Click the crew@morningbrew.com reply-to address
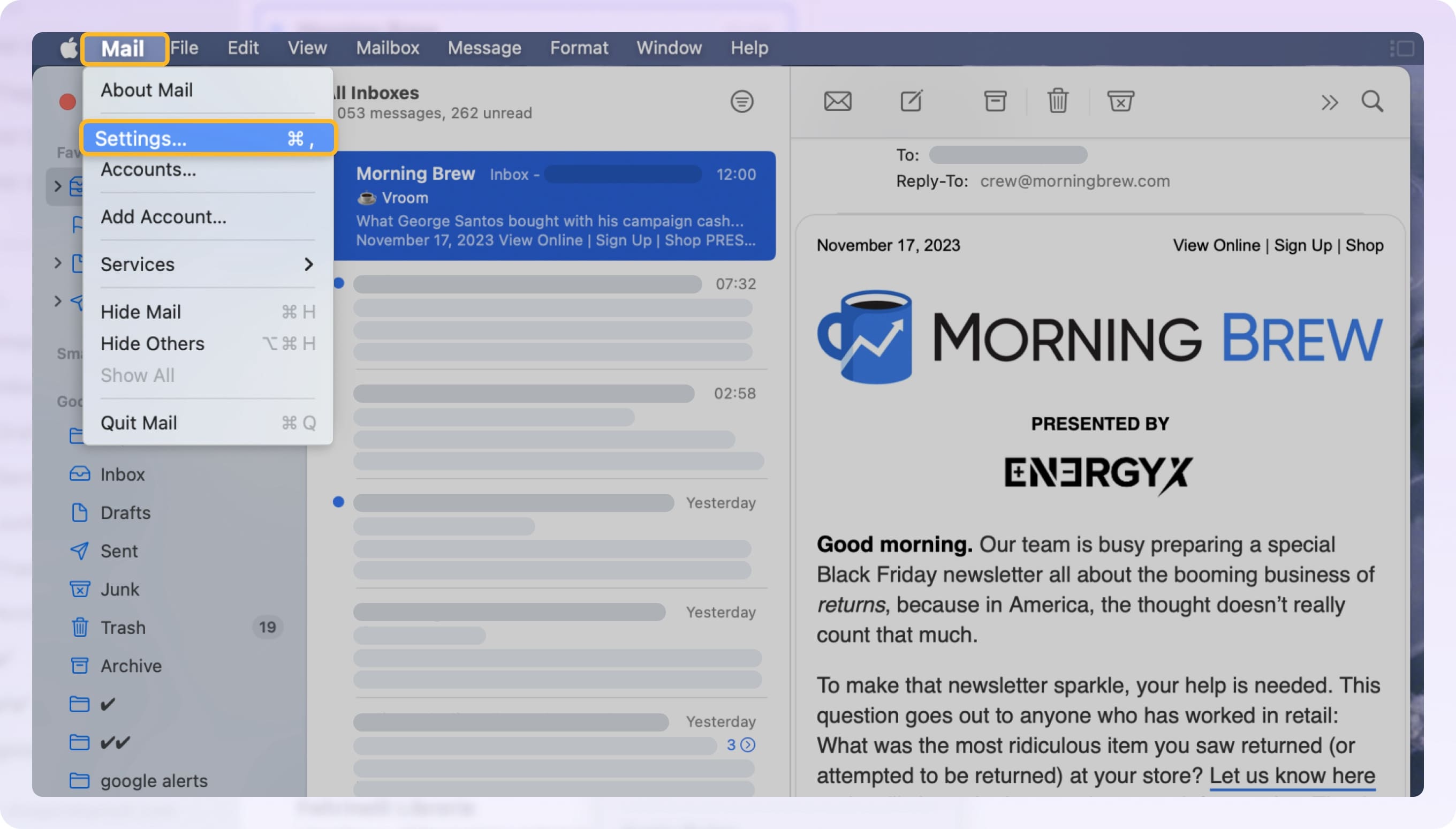The width and height of the screenshot is (1456, 829). [x=1074, y=181]
